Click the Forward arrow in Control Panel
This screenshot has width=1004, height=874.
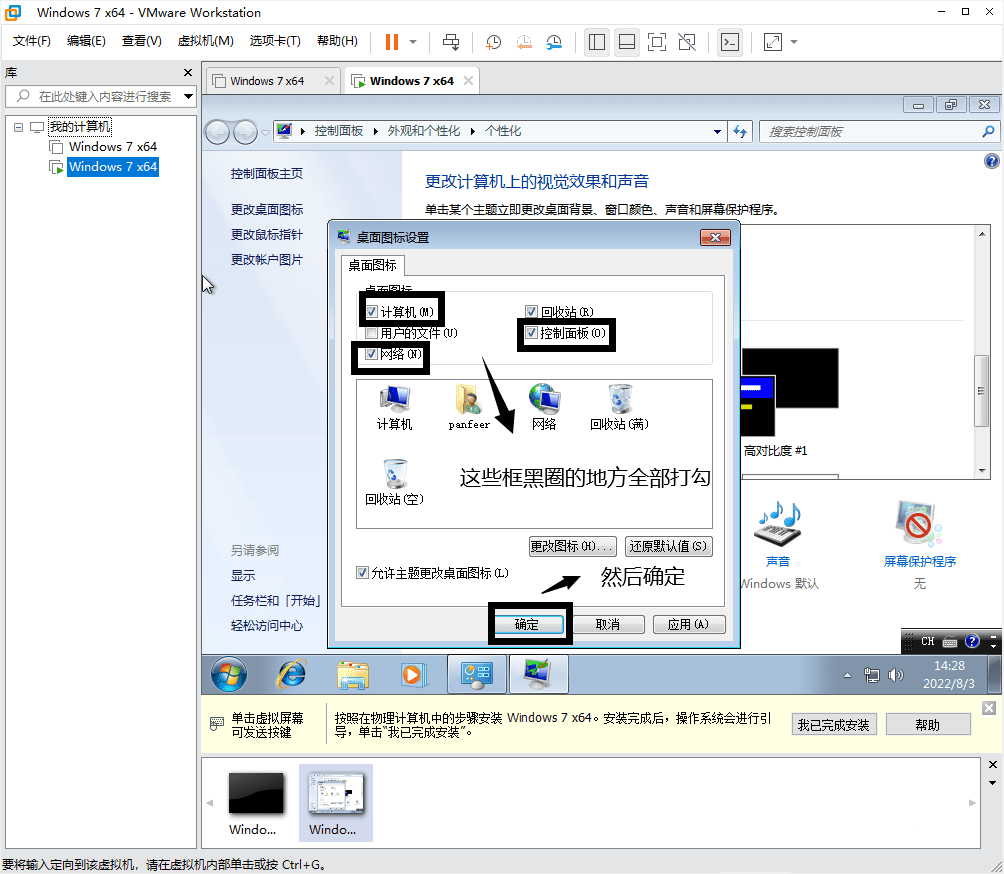245,132
